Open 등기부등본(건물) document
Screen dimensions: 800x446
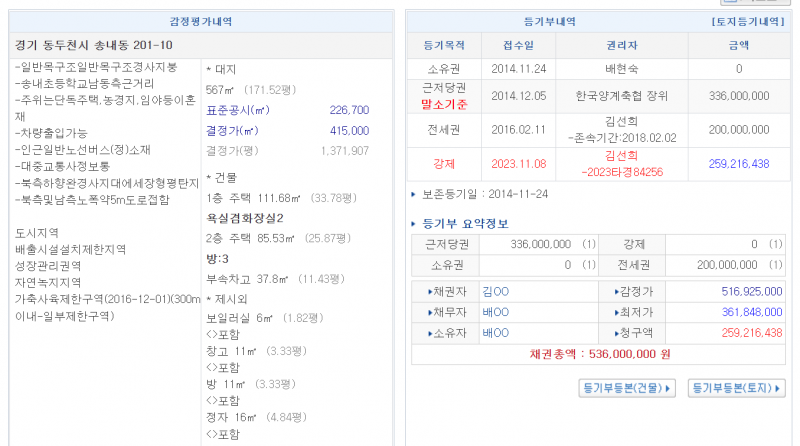click(627, 387)
